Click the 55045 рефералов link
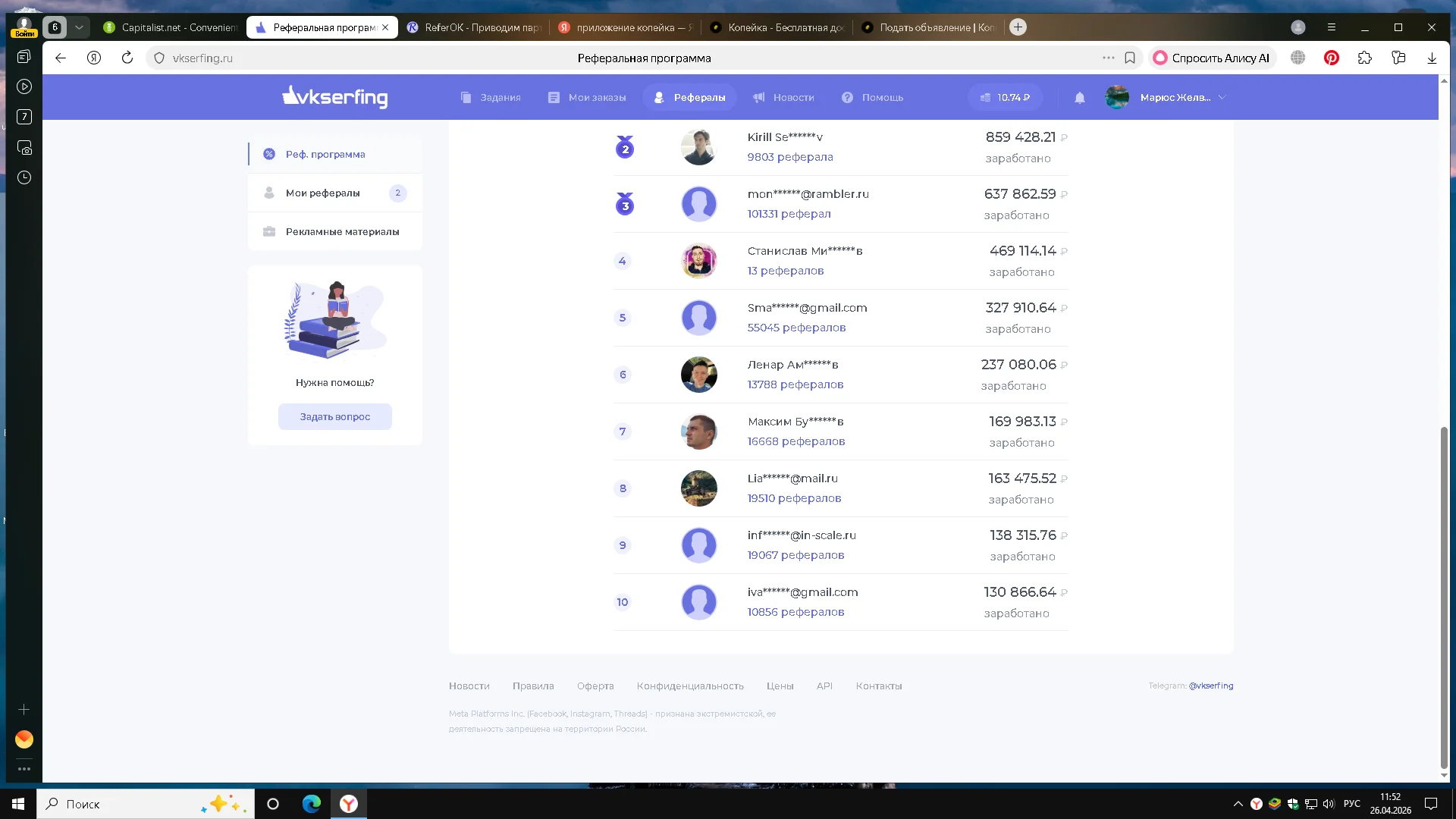The width and height of the screenshot is (1456, 819). [796, 328]
